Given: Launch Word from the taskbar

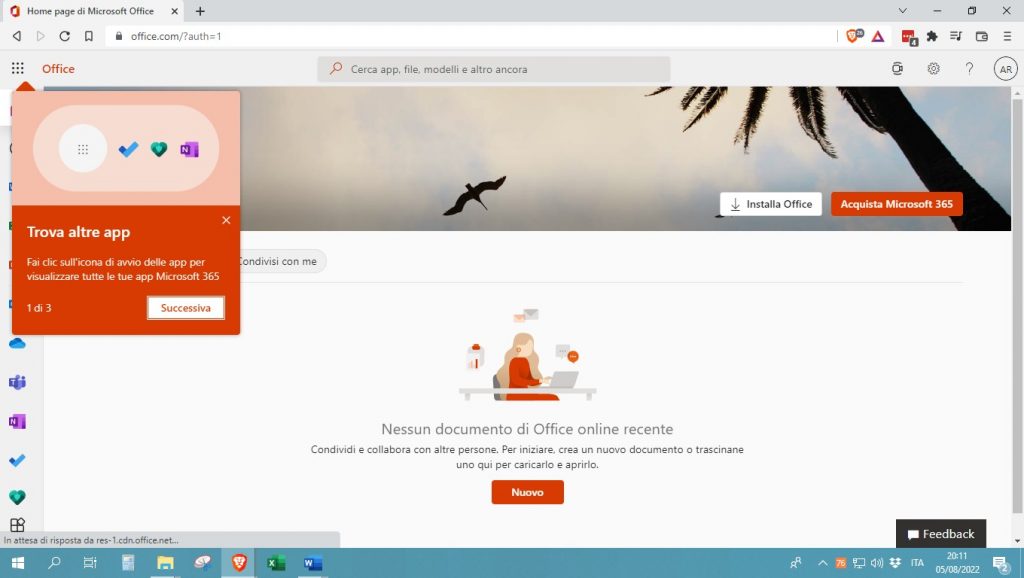Looking at the screenshot, I should click(x=312, y=563).
